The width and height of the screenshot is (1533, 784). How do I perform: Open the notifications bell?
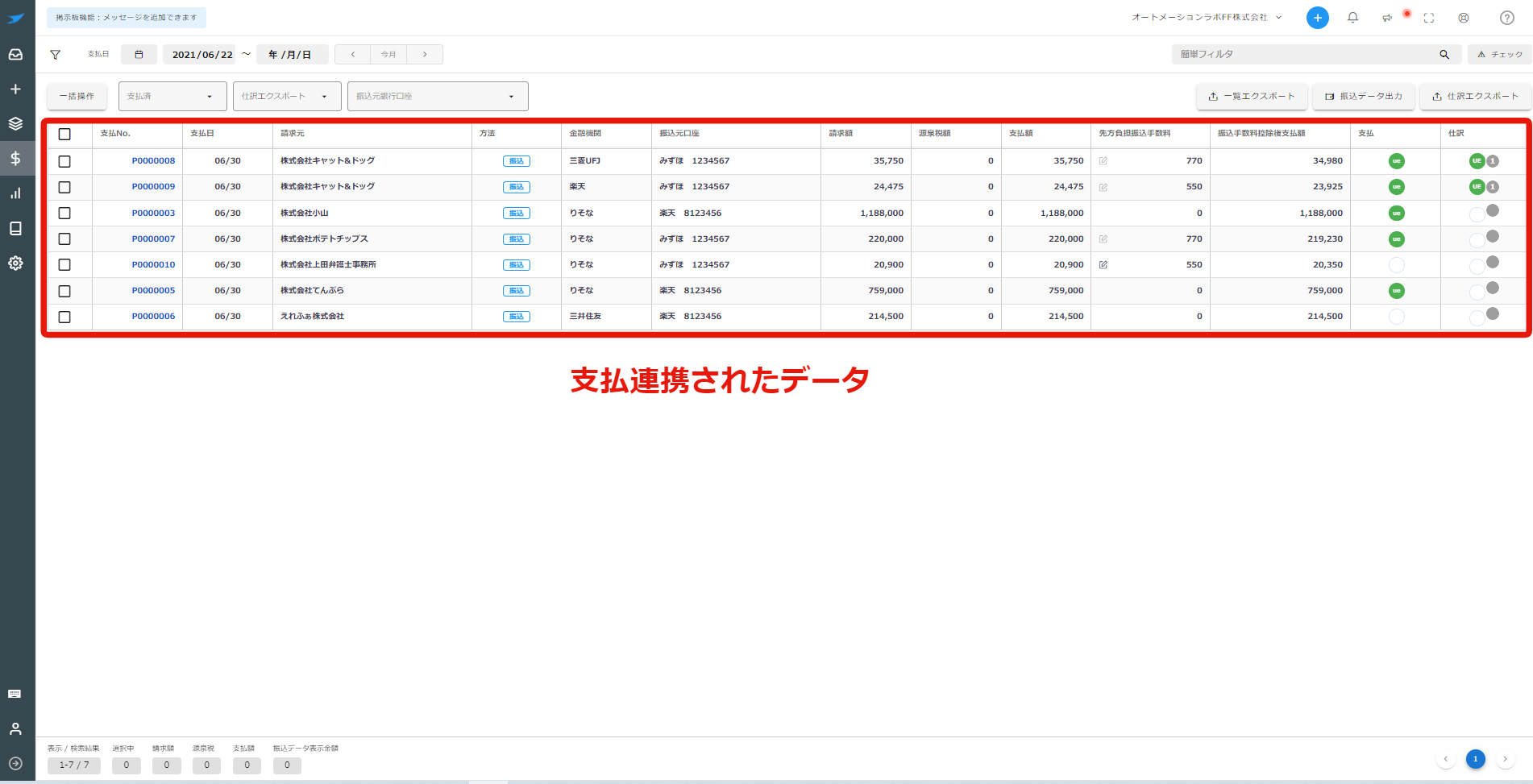click(x=1353, y=18)
